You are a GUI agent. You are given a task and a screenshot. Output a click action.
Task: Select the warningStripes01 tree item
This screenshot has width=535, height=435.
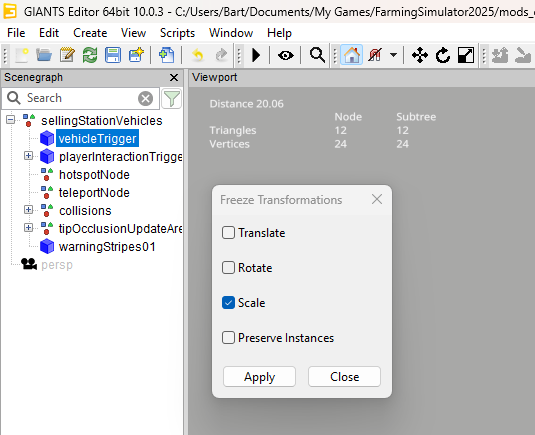click(x=107, y=247)
